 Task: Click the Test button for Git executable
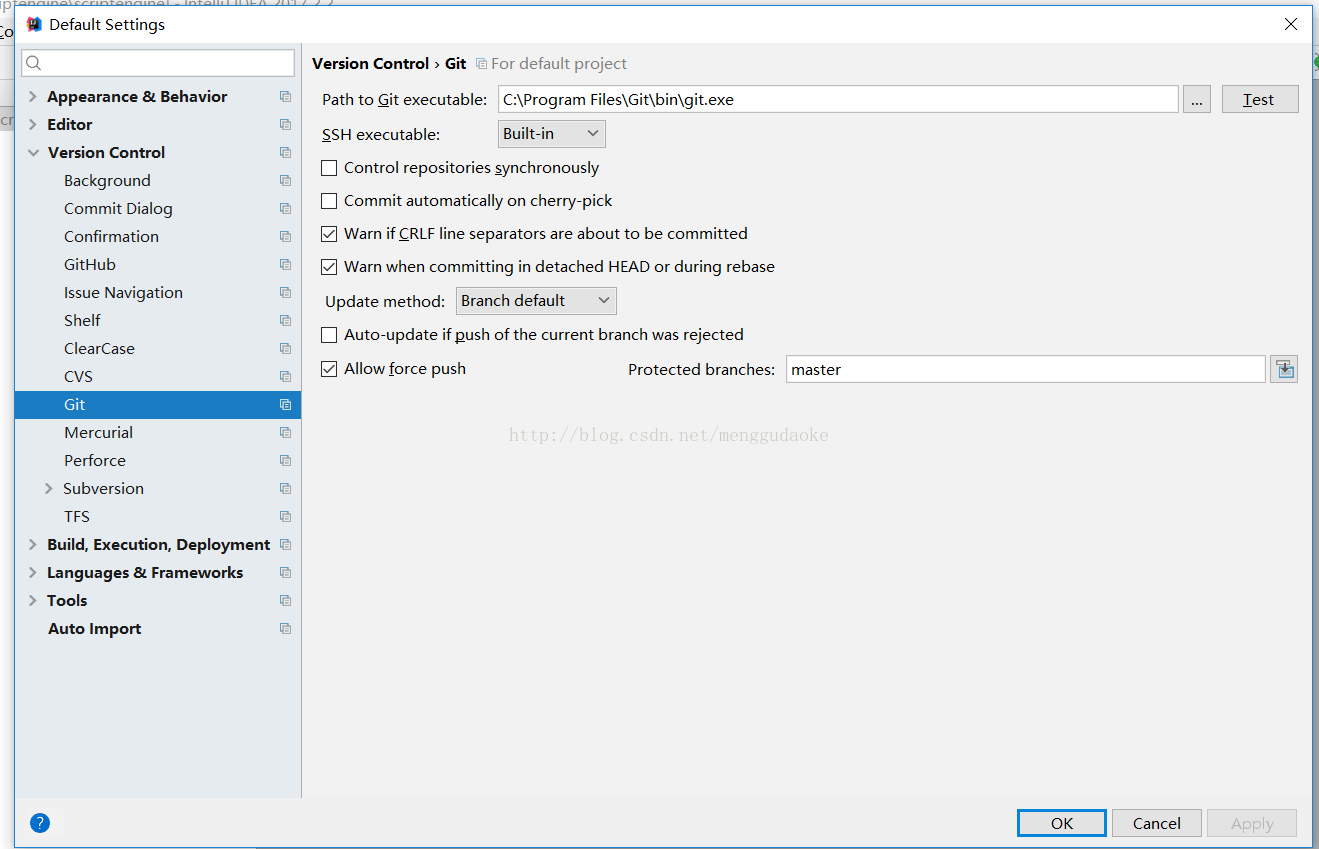[1260, 99]
